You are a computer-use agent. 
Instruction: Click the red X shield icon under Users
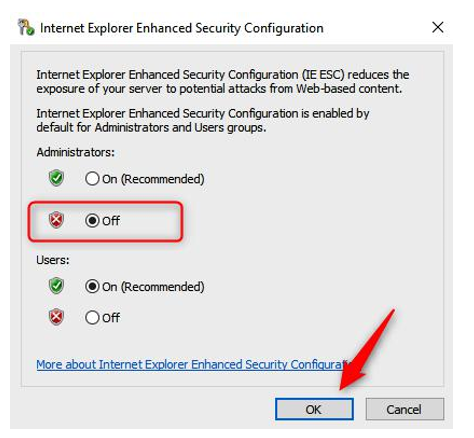[56, 317]
